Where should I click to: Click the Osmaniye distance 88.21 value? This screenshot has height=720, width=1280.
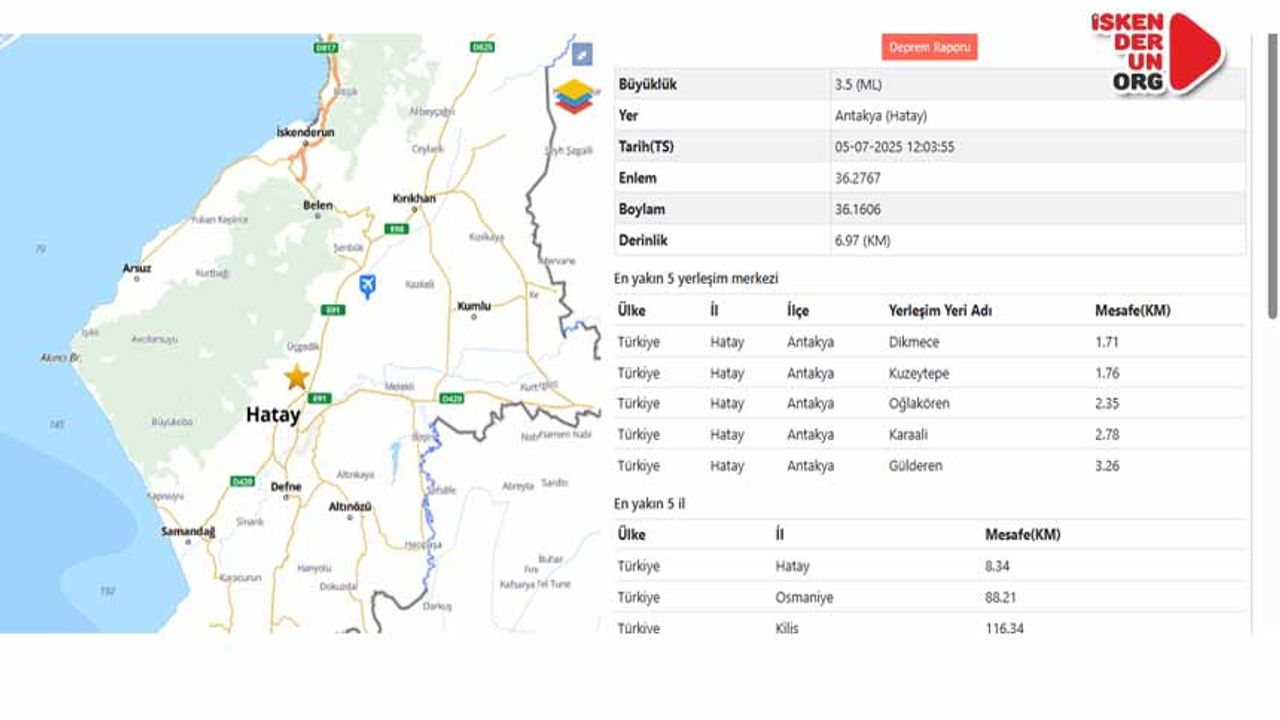(1000, 597)
